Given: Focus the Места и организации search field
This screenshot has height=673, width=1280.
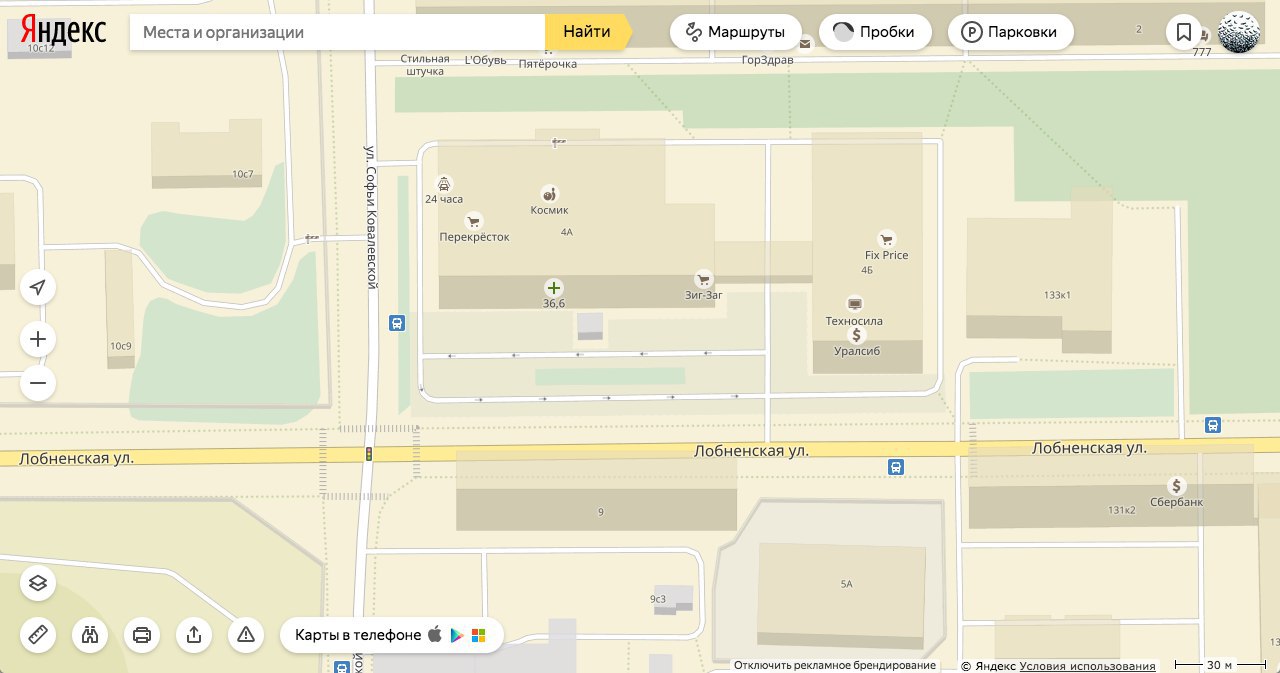Looking at the screenshot, I should tap(337, 32).
